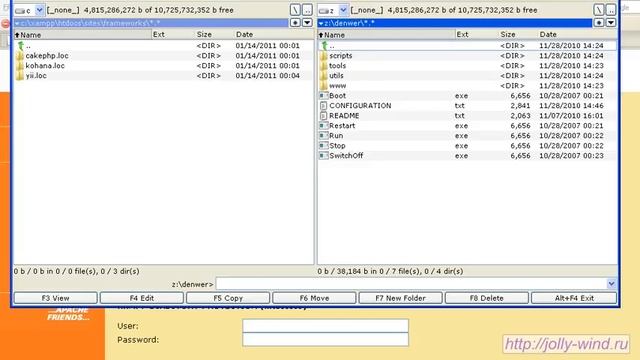Select the Restart exe file icon
Image resolution: width=640 pixels, height=360 pixels.
point(324,126)
